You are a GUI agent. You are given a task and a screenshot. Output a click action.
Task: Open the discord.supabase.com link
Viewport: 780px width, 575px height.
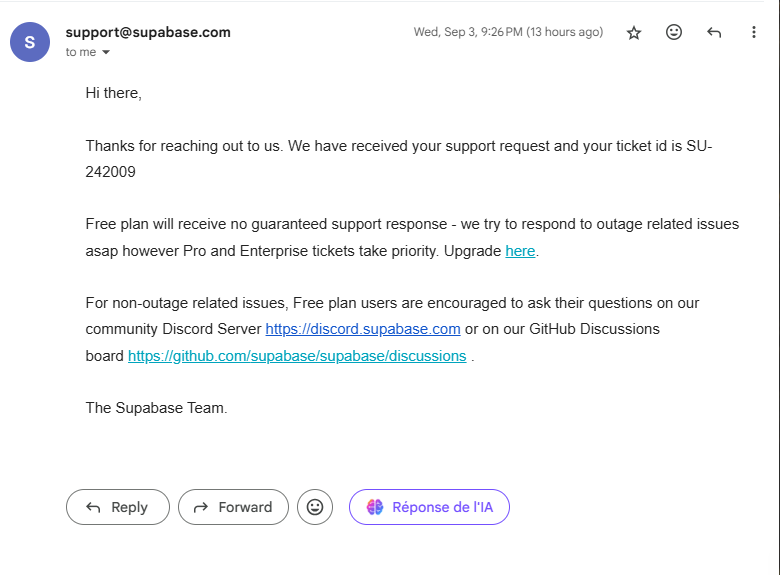point(363,329)
